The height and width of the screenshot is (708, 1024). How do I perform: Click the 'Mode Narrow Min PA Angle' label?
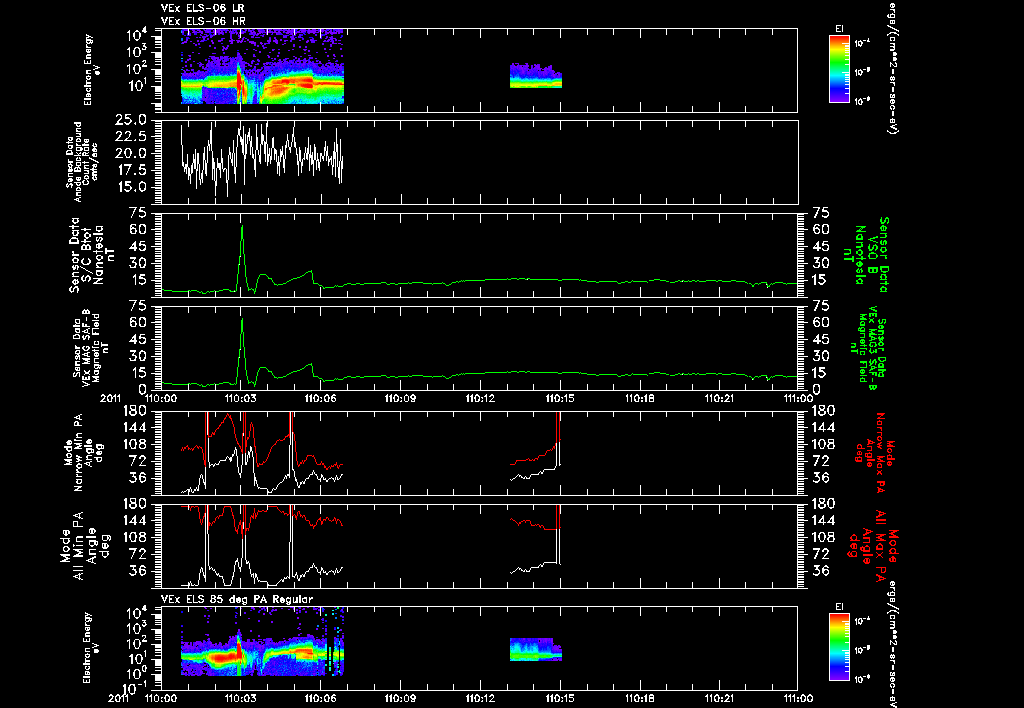pyautogui.click(x=82, y=451)
